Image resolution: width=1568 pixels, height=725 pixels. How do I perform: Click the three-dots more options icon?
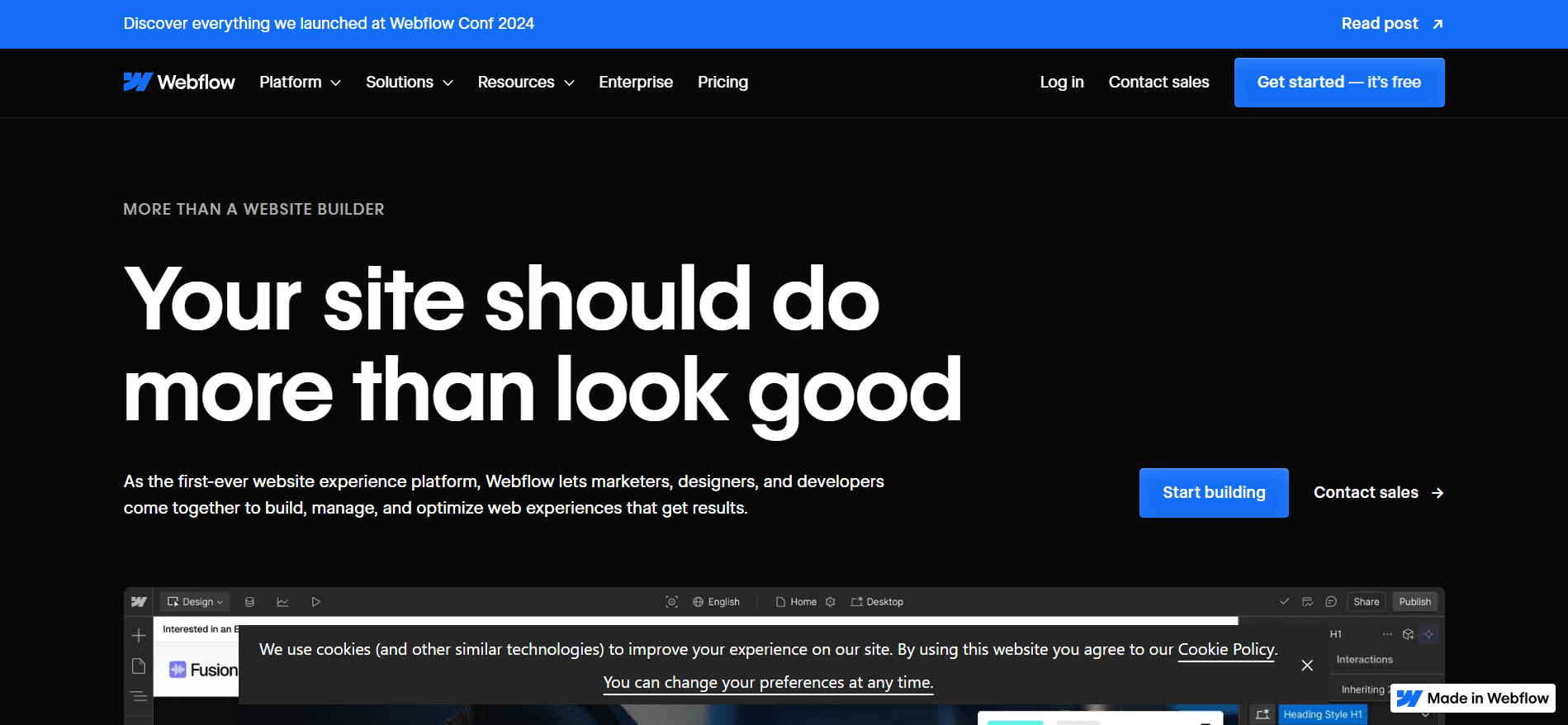[1387, 634]
